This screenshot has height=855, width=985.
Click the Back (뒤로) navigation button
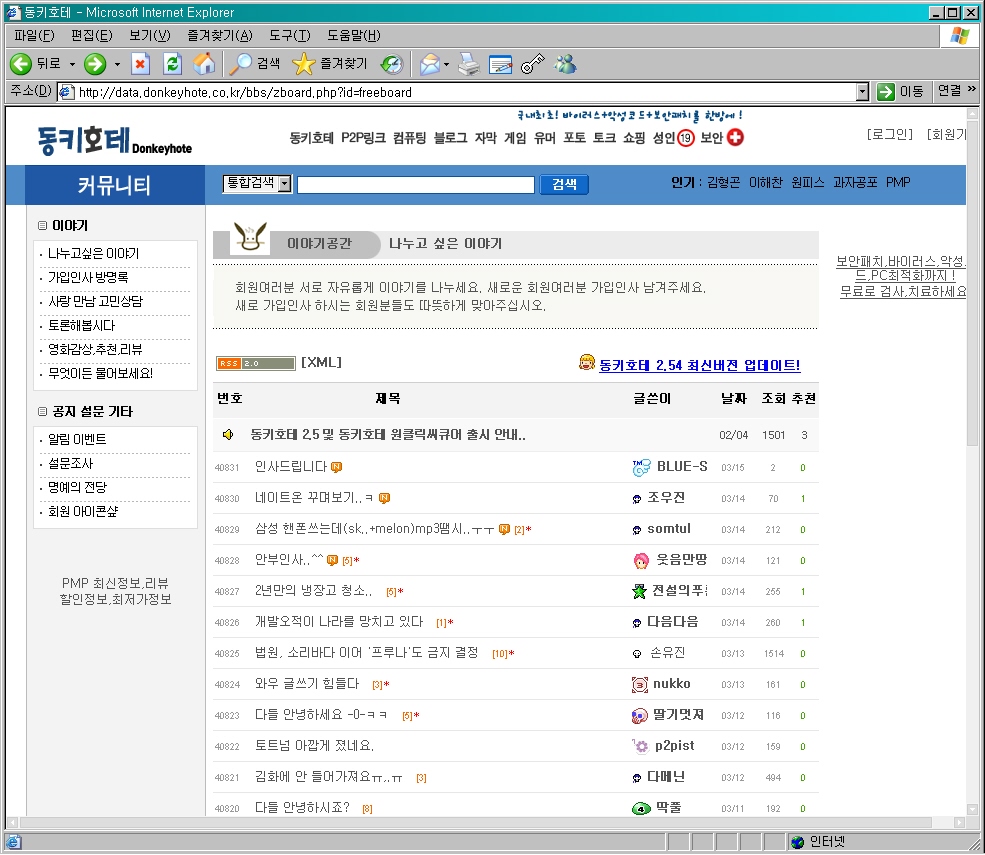(36, 64)
